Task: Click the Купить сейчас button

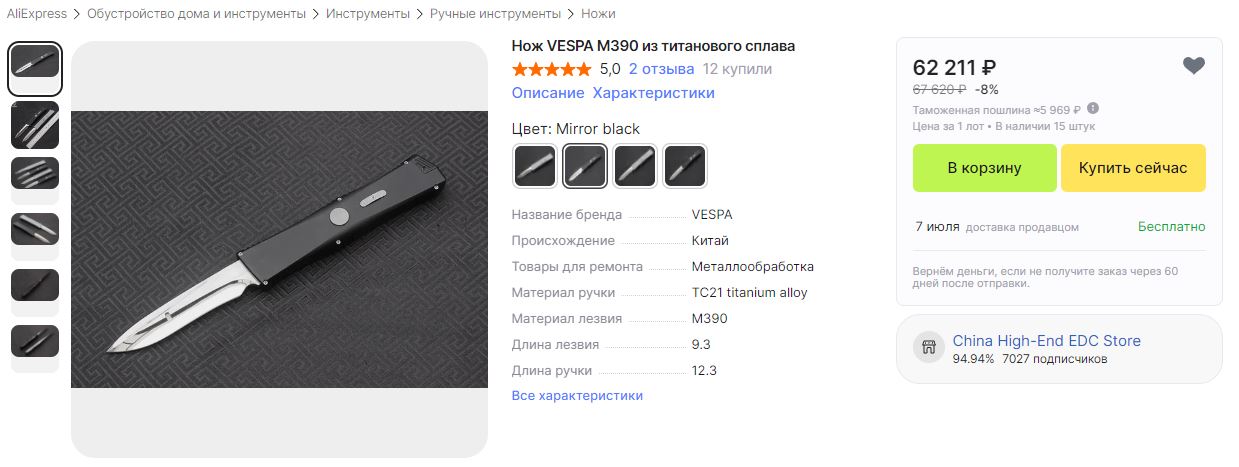Action: [1133, 168]
